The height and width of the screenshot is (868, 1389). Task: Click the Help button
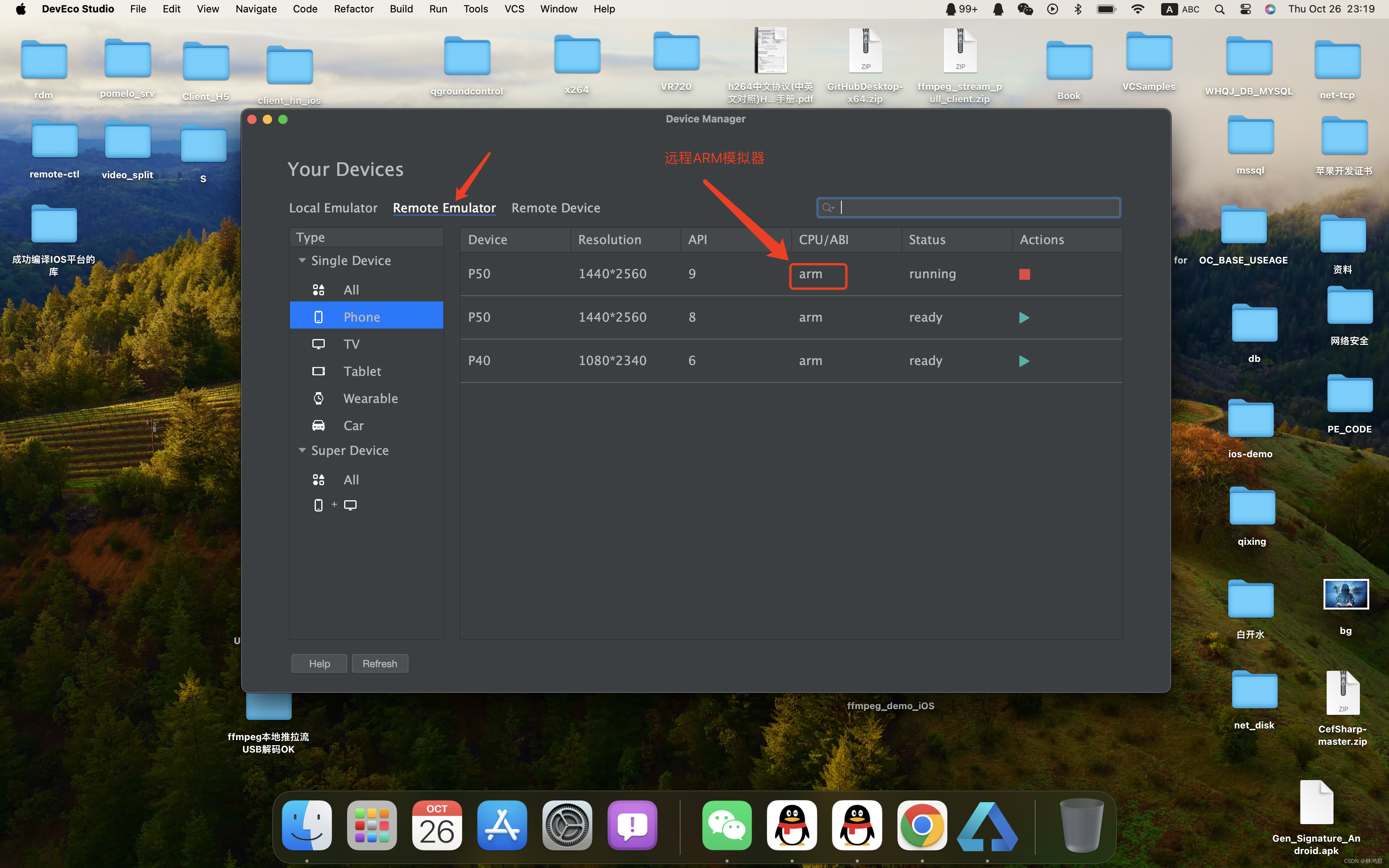(x=319, y=664)
